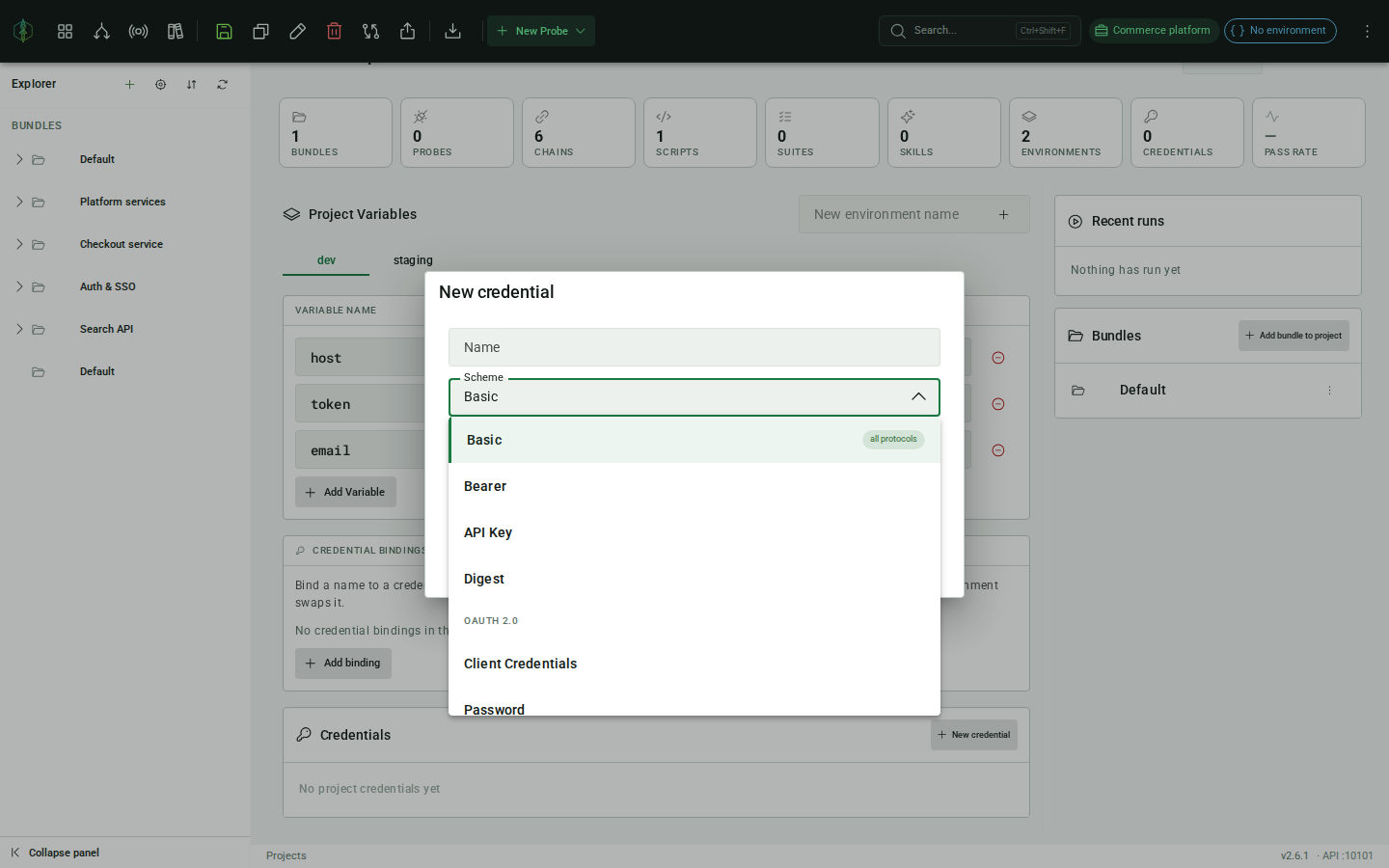Open the Commerce platform project selector
Screen dimensions: 1389x868
click(1154, 31)
